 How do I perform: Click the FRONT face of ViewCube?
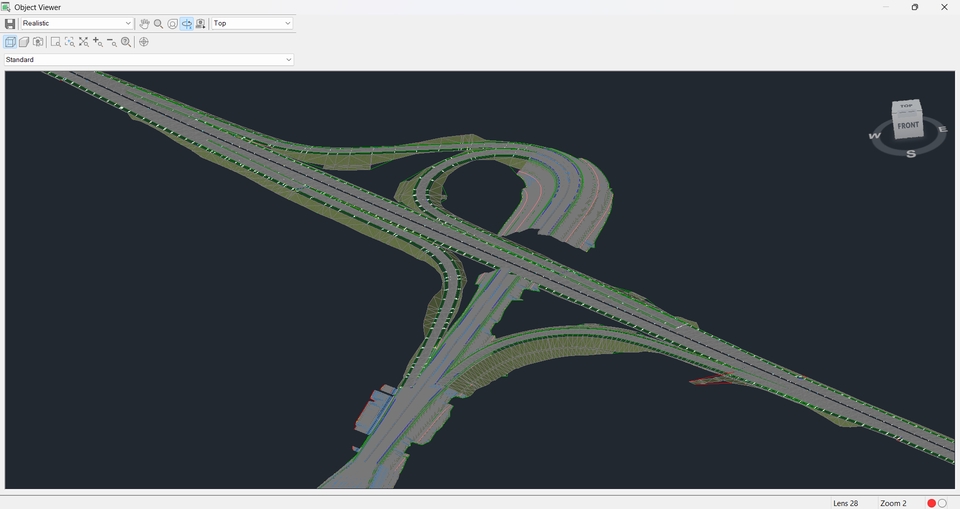[907, 126]
